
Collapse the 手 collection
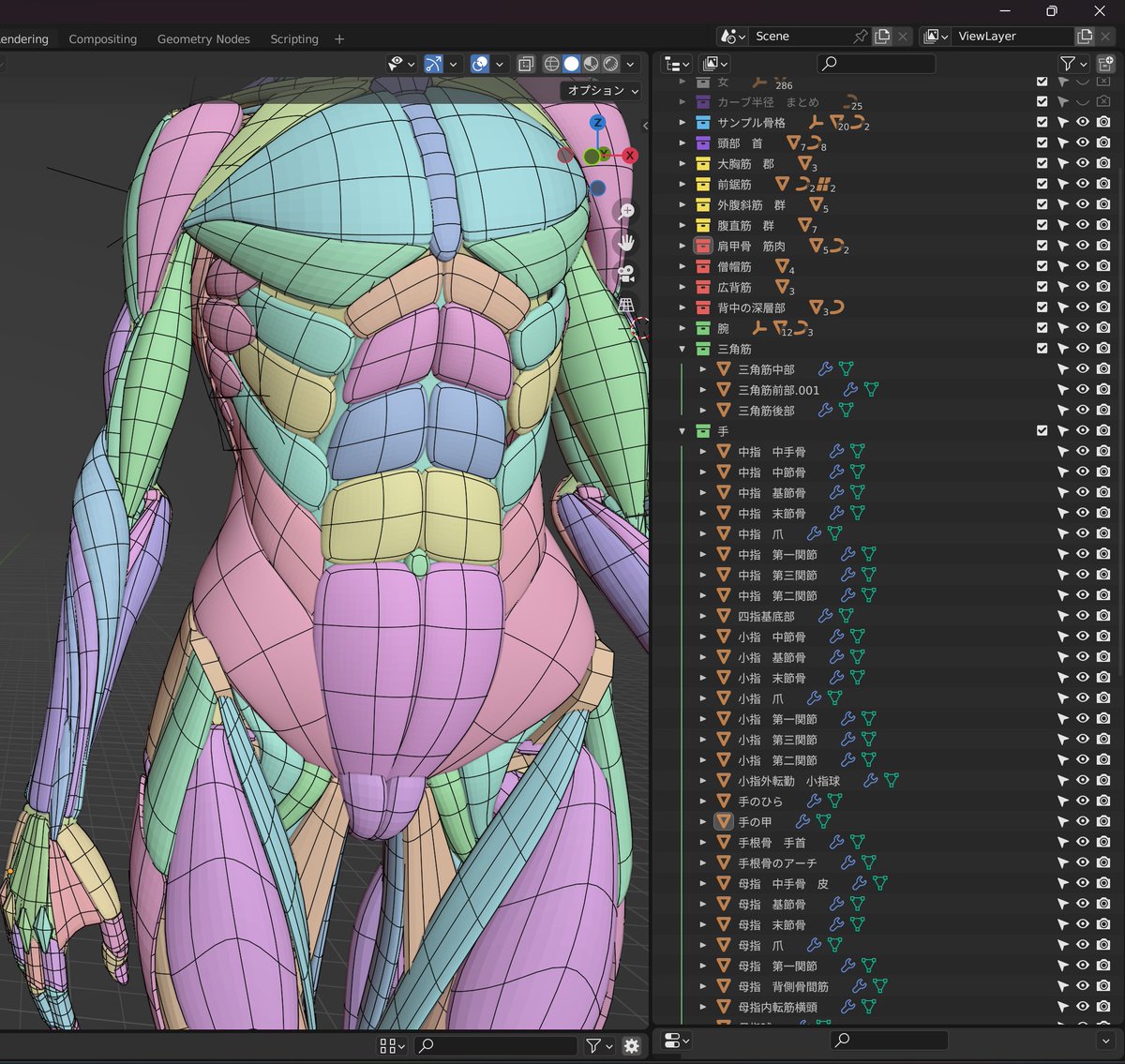point(682,431)
